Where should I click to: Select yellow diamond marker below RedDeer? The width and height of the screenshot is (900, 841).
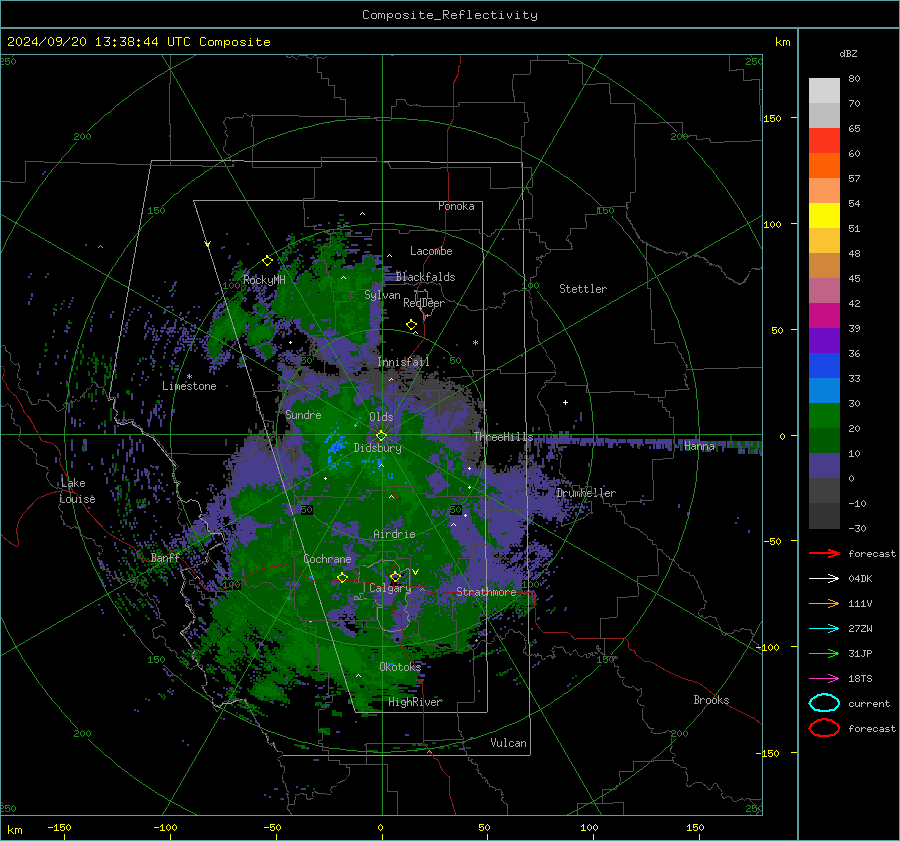(x=412, y=325)
